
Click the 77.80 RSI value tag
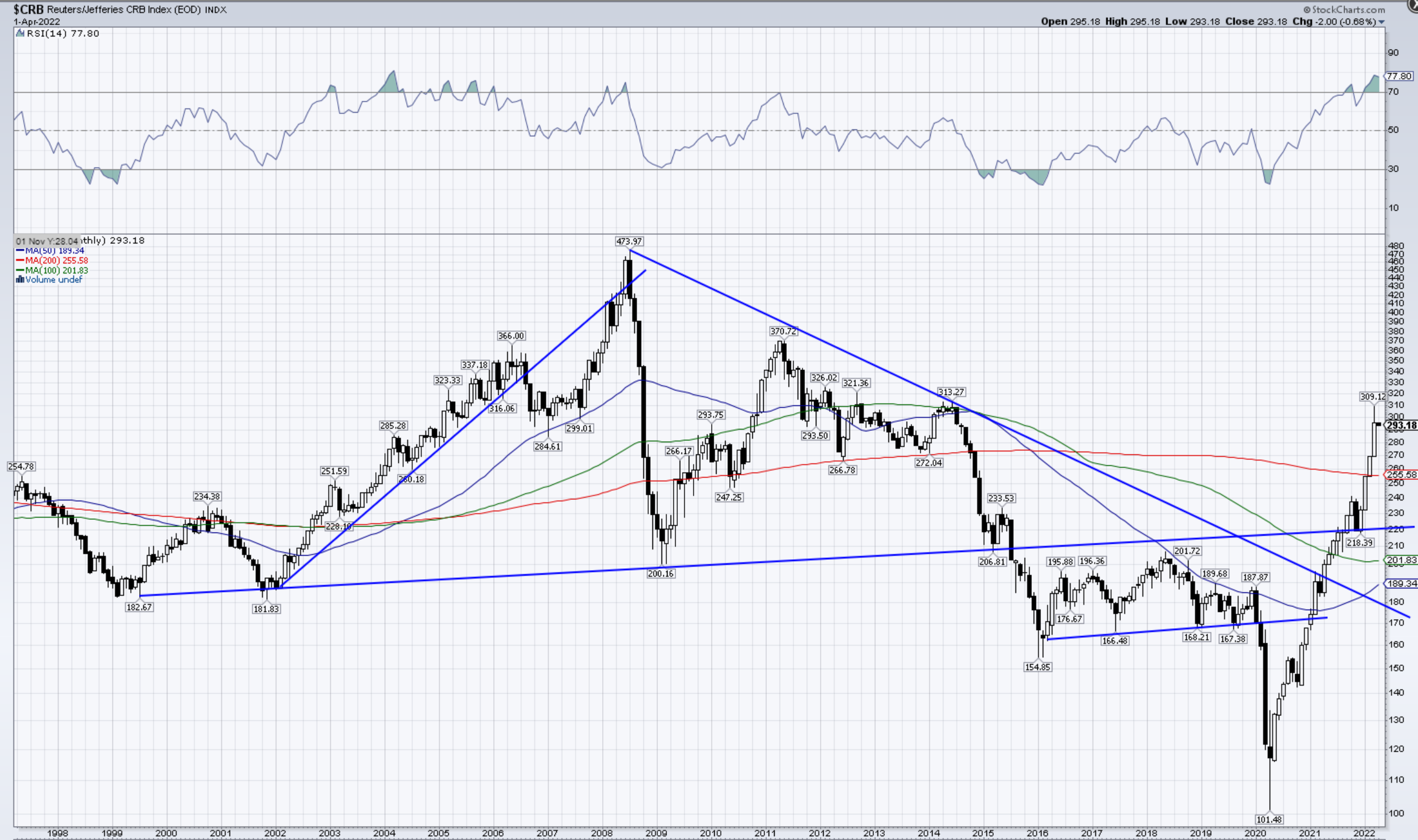(1399, 76)
